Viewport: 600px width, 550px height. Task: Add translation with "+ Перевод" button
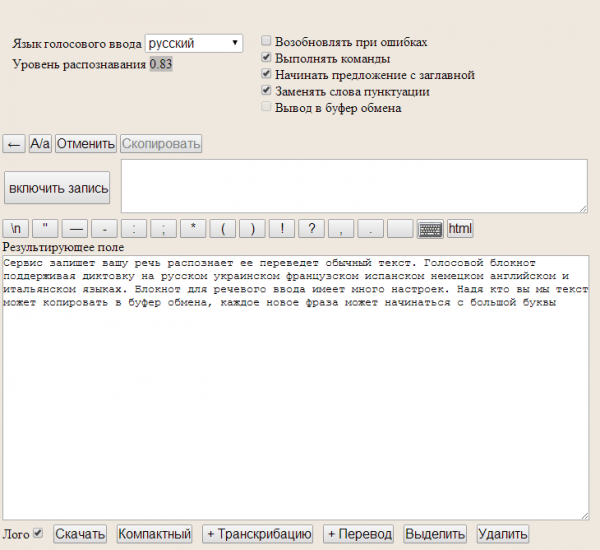[x=358, y=534]
